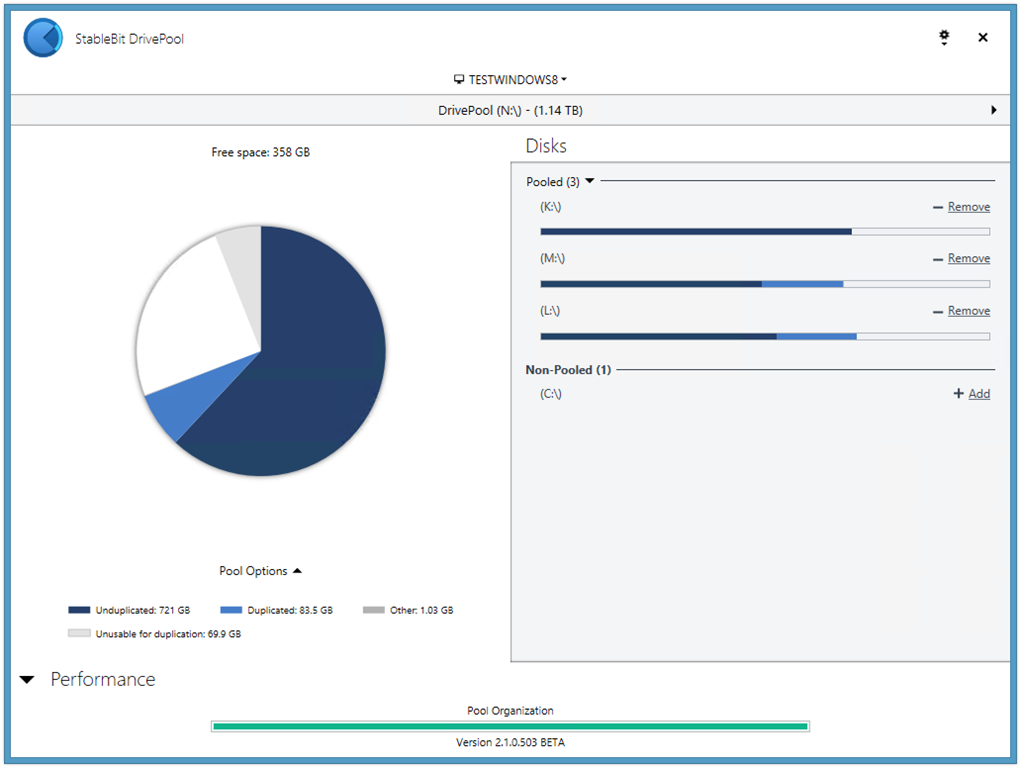Image resolution: width=1021 pixels, height=768 pixels.
Task: Open the settings gear menu
Action: tap(944, 37)
